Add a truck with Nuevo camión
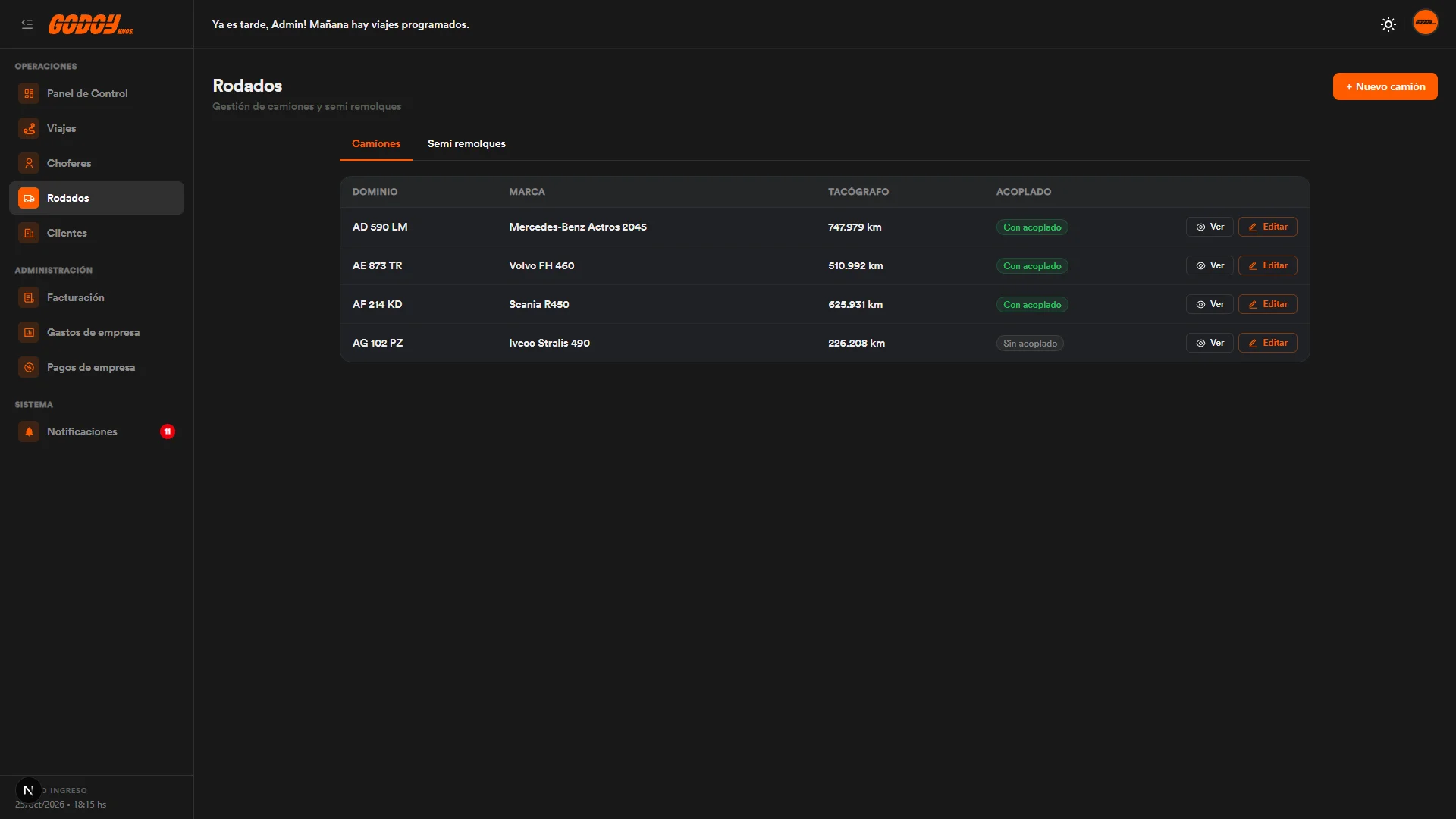The width and height of the screenshot is (1456, 819). 1385,86
